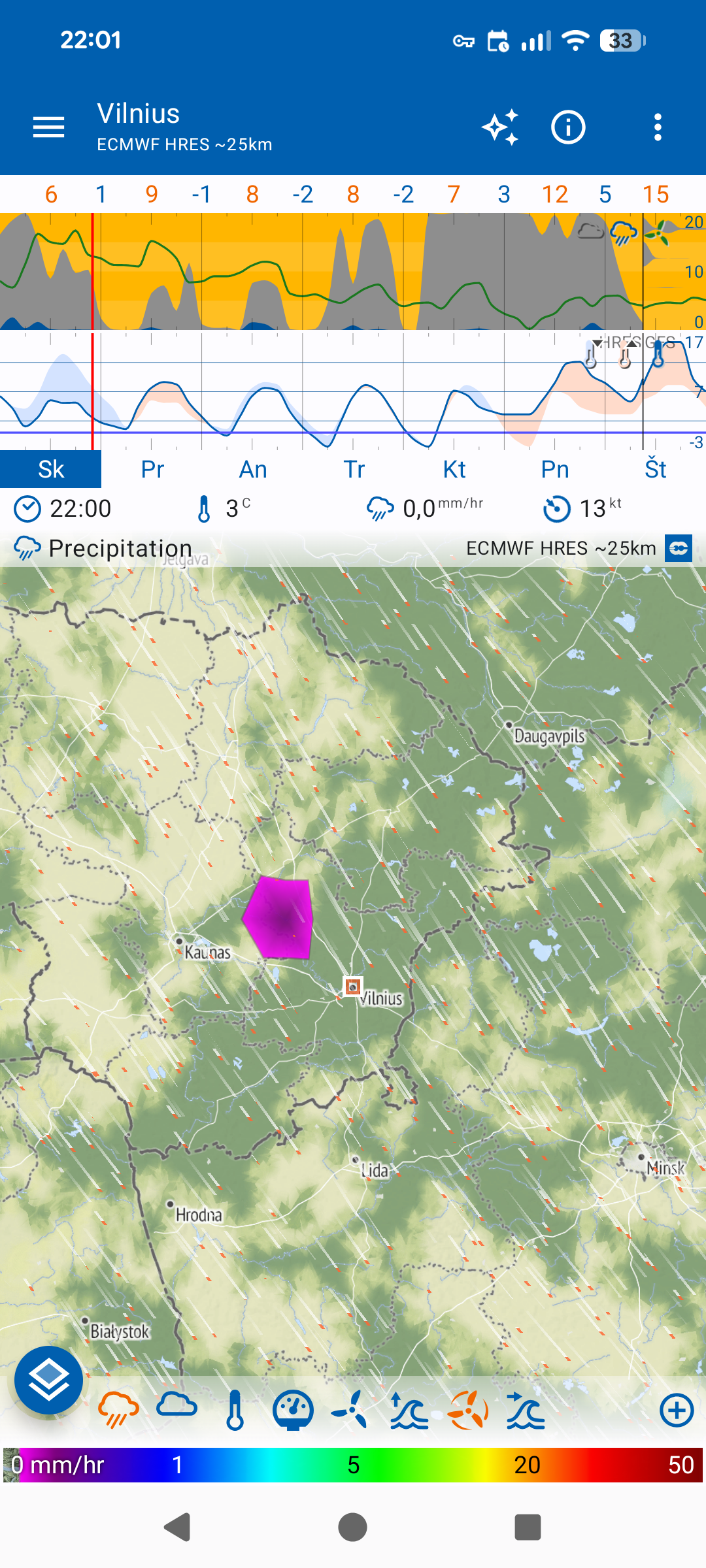Screen dimensions: 706x1568
Task: Tap the magenta precipitation polygon near Kaunas
Action: pyautogui.click(x=278, y=918)
